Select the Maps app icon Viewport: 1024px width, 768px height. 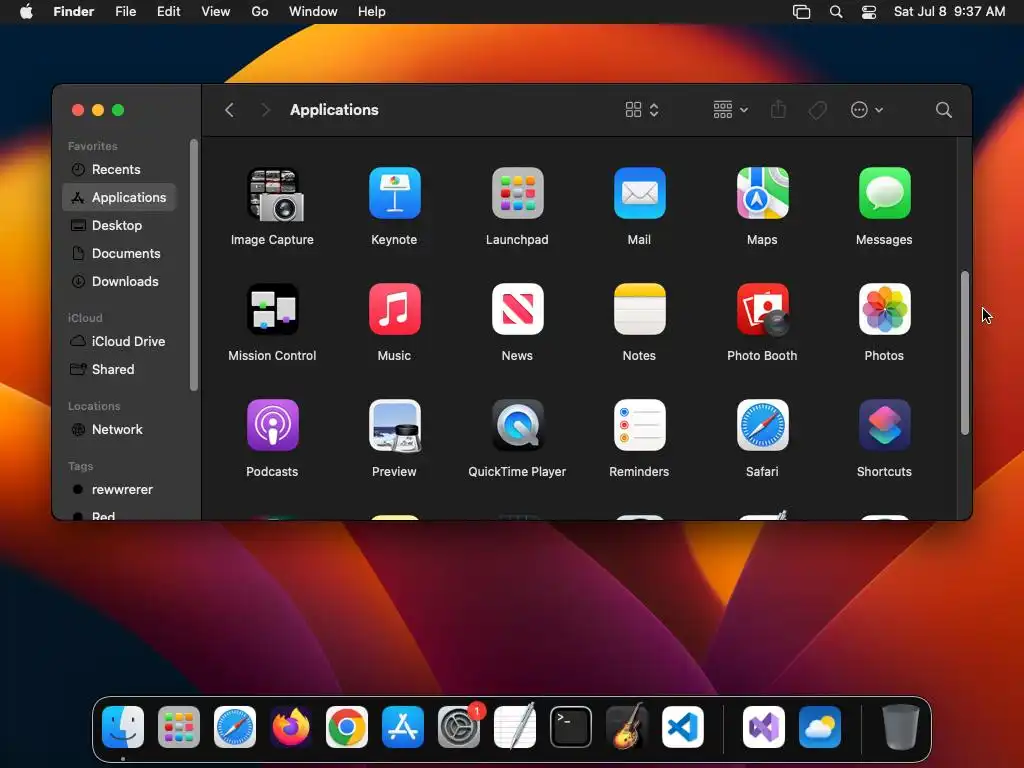762,193
